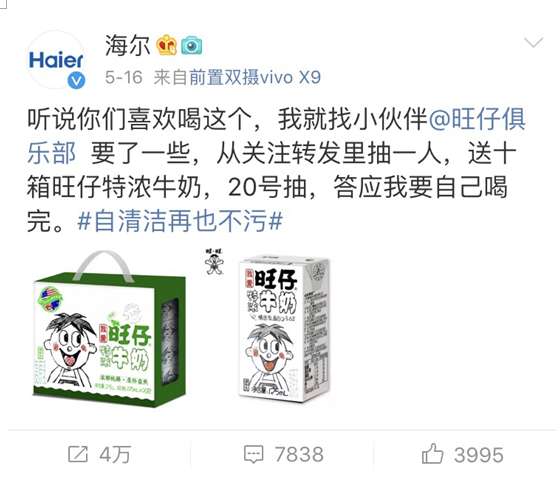Tap the 5-16 post date
The width and height of the screenshot is (557, 487).
click(x=124, y=77)
